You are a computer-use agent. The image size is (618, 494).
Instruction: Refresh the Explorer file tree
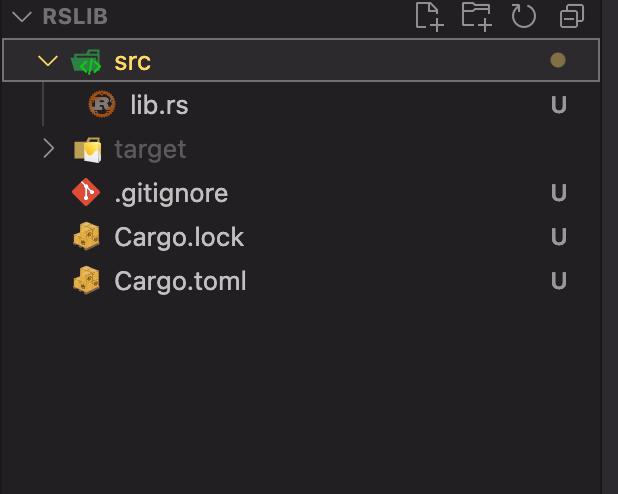[523, 16]
